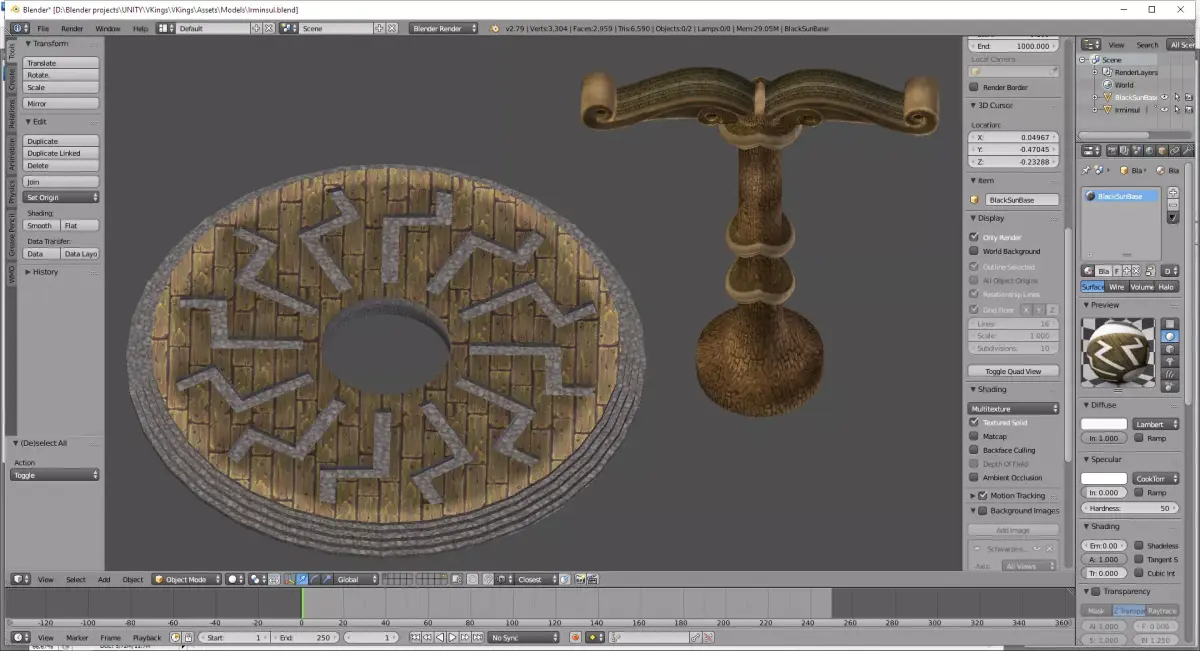Open the Render menu
1200x651 pixels.
(72, 28)
